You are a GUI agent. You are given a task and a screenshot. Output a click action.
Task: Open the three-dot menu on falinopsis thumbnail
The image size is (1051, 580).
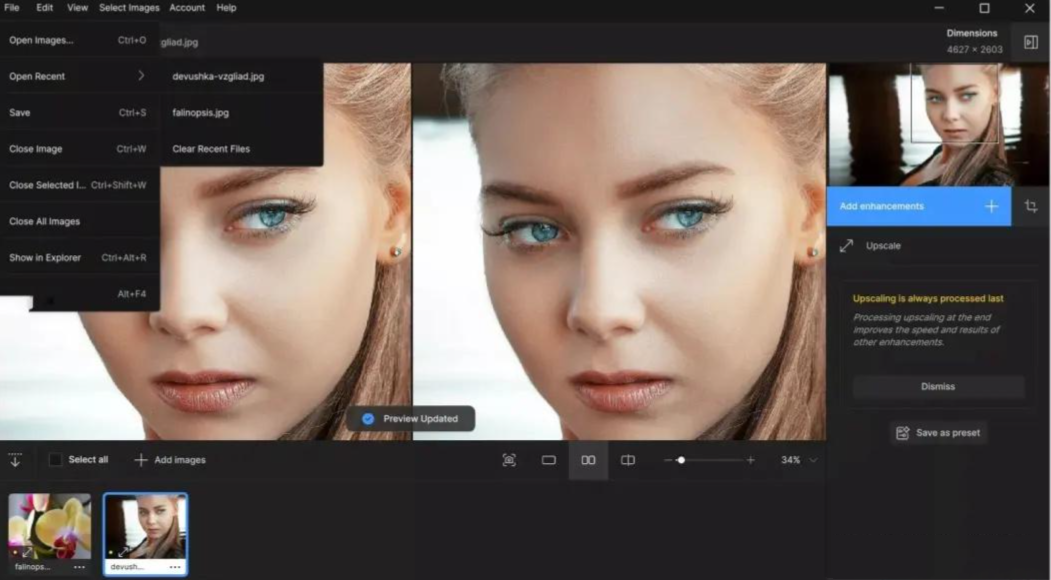(79, 567)
